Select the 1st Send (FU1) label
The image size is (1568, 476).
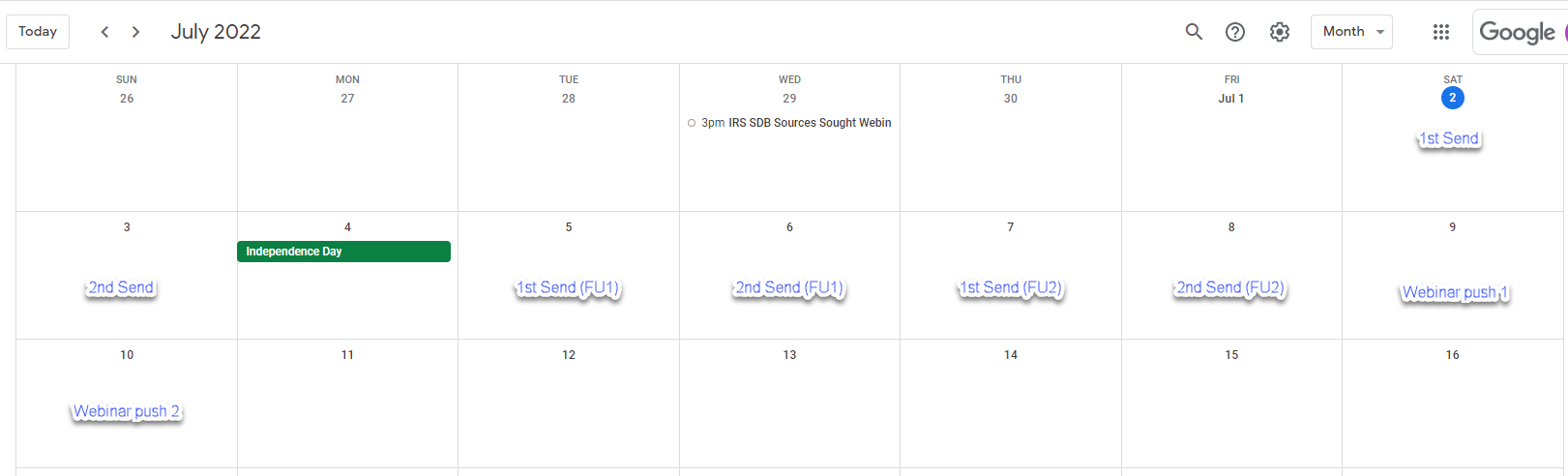[568, 288]
